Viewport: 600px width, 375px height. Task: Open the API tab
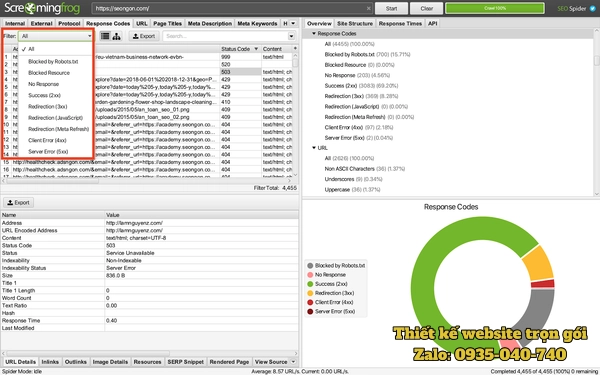click(x=432, y=23)
